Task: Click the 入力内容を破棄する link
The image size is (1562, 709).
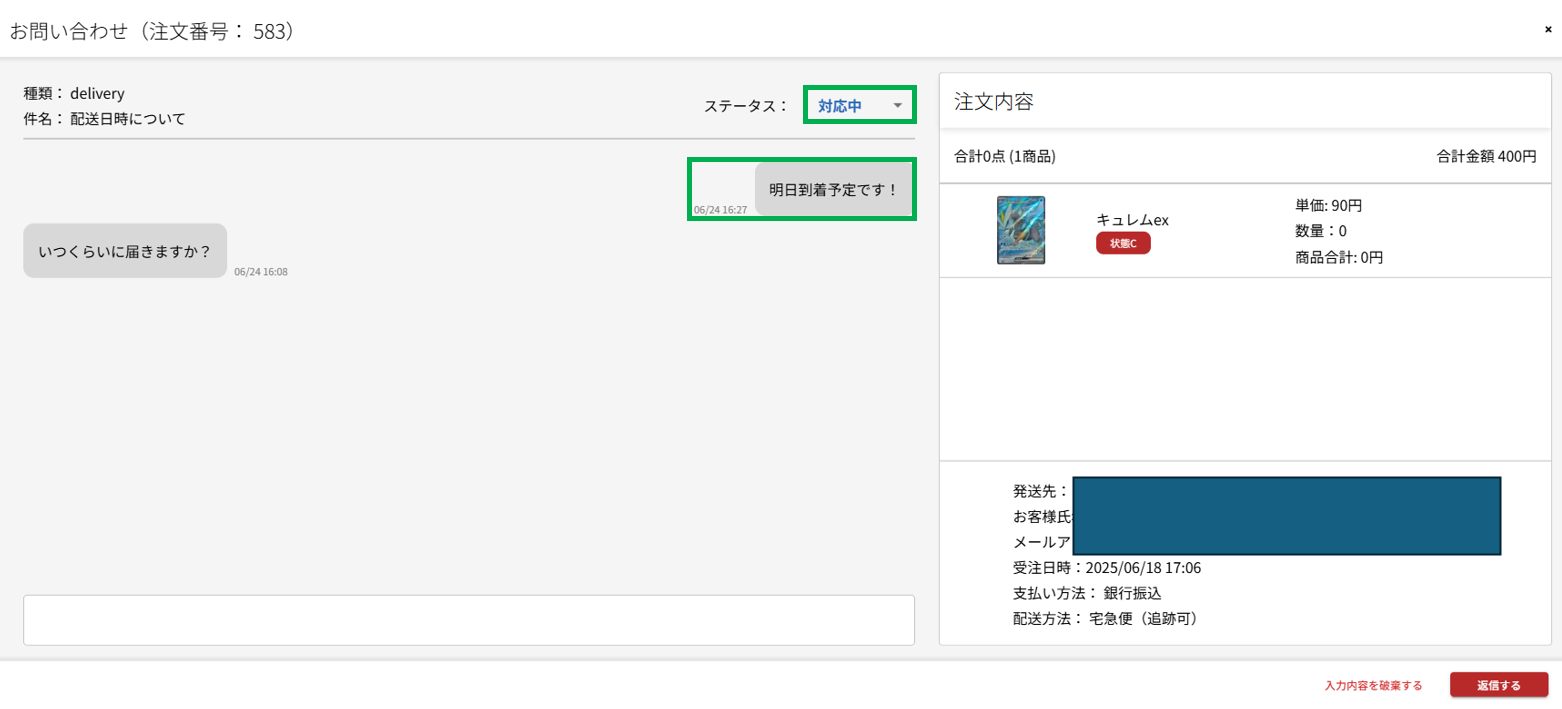Action: tap(1373, 685)
